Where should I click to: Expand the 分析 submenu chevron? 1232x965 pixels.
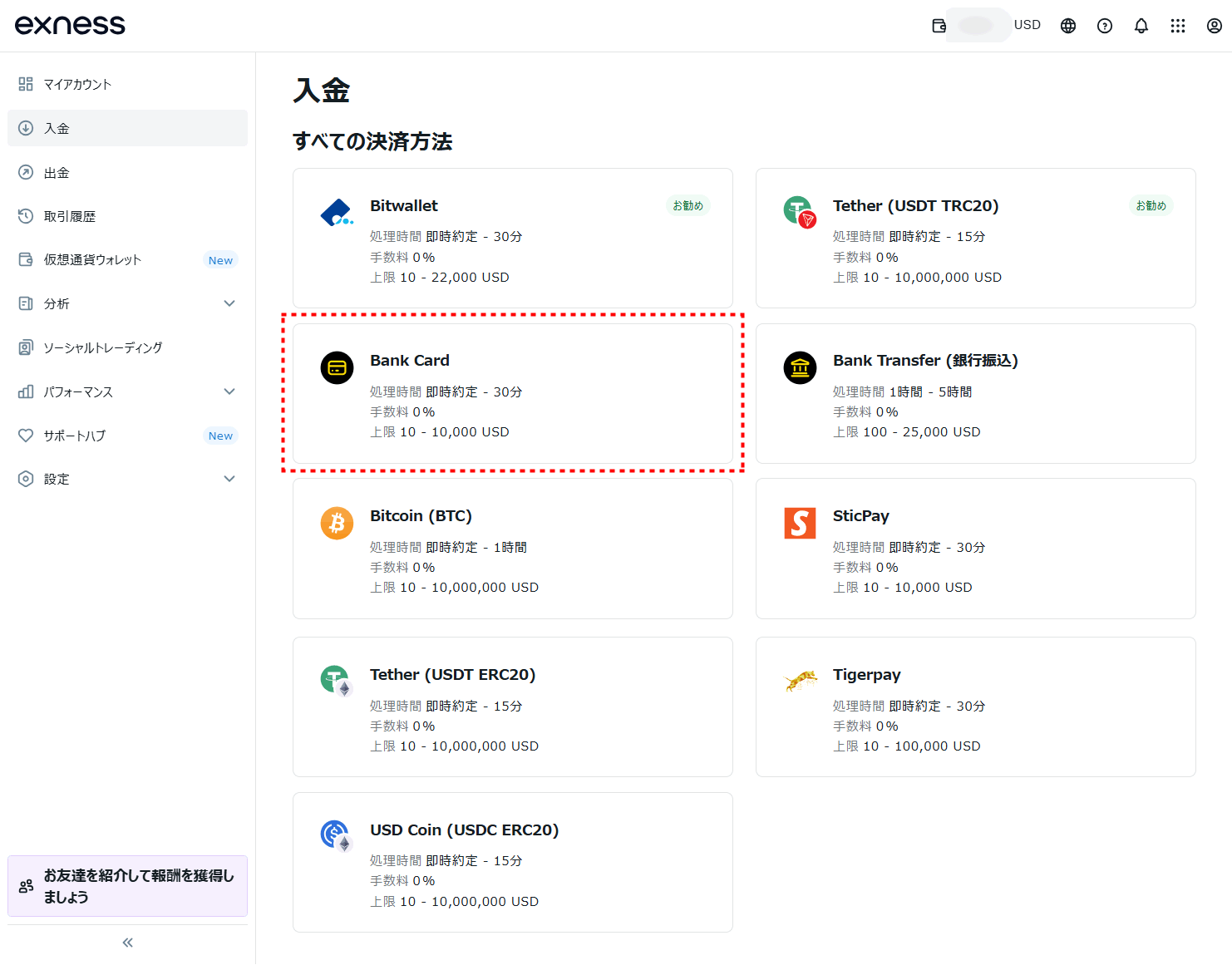click(229, 303)
